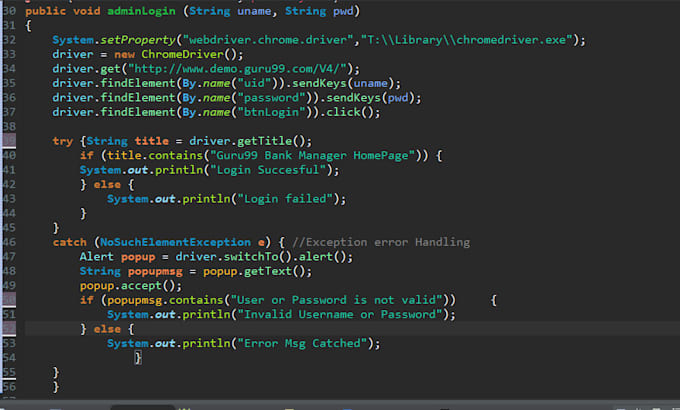Click line number 44 in the gutter
Viewport: 680px width, 410px height.
click(x=9, y=213)
